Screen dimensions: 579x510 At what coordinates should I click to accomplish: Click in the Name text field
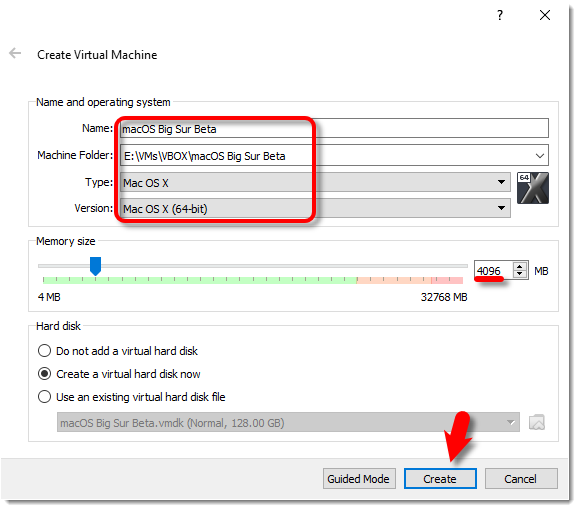335,129
